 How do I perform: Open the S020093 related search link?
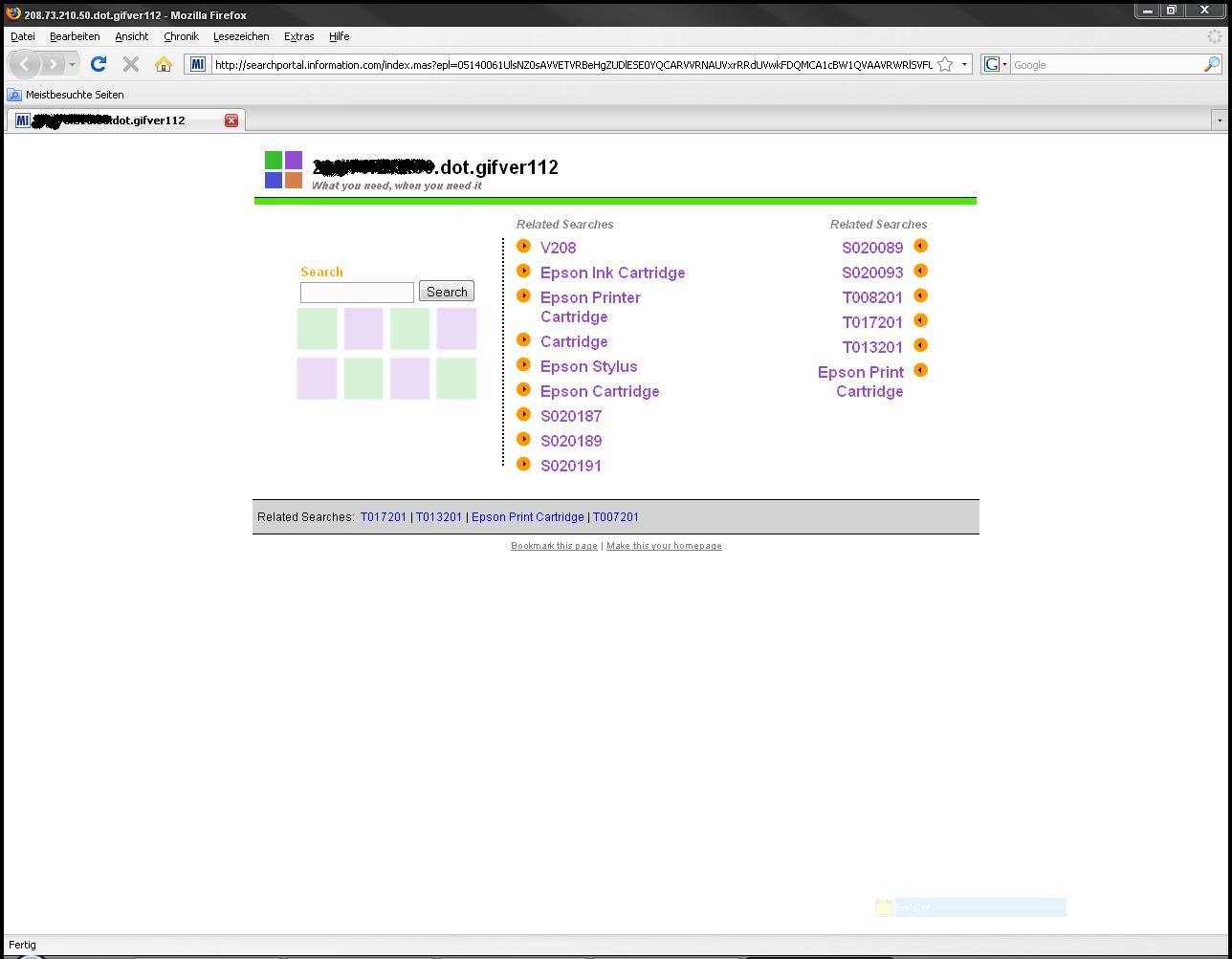pyautogui.click(x=872, y=272)
